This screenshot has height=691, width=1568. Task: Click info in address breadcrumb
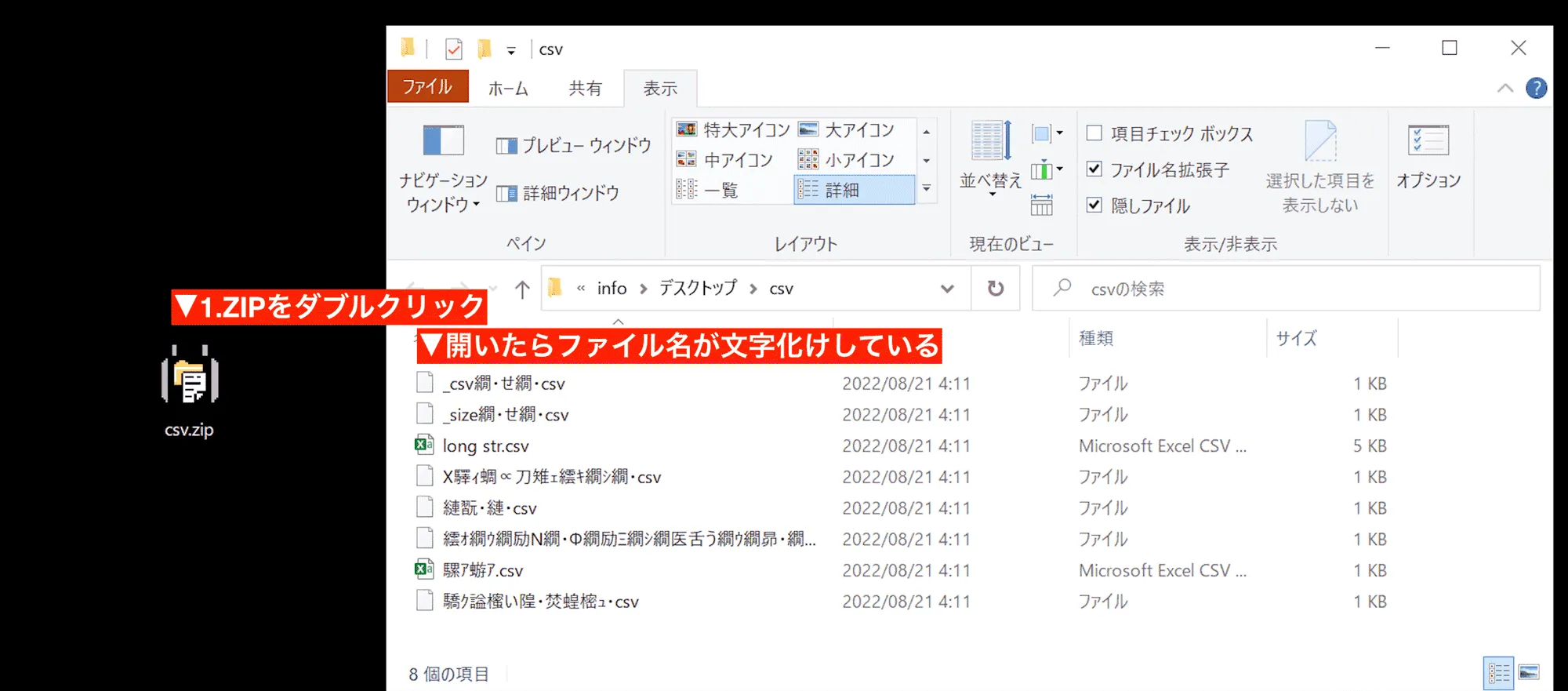612,289
